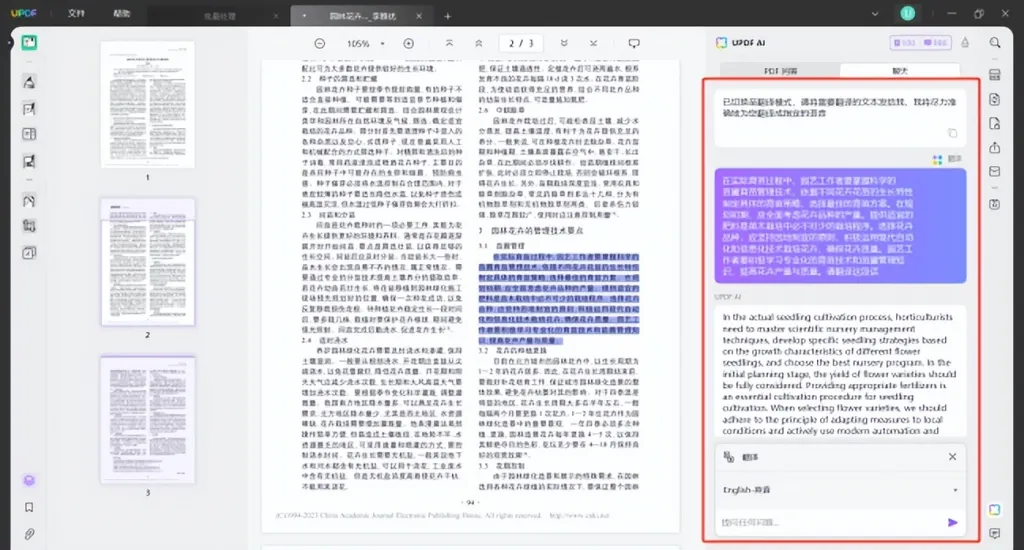This screenshot has width=1024, height=550.
Task: Click the send arrow in chat box
Action: (952, 522)
